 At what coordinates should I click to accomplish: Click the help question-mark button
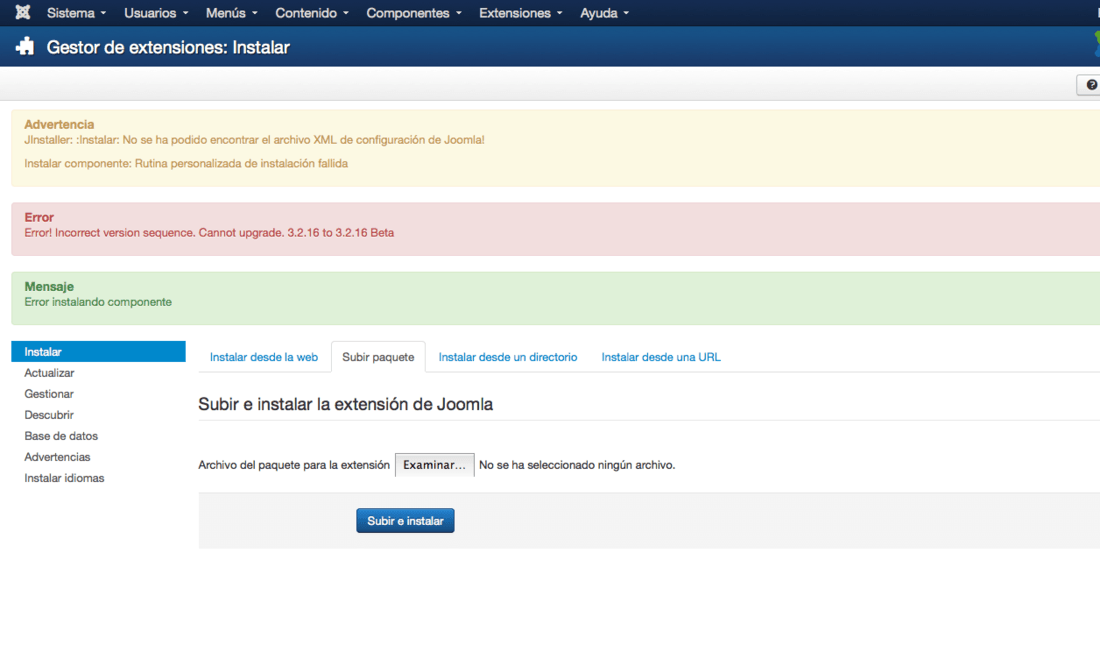coord(1089,85)
